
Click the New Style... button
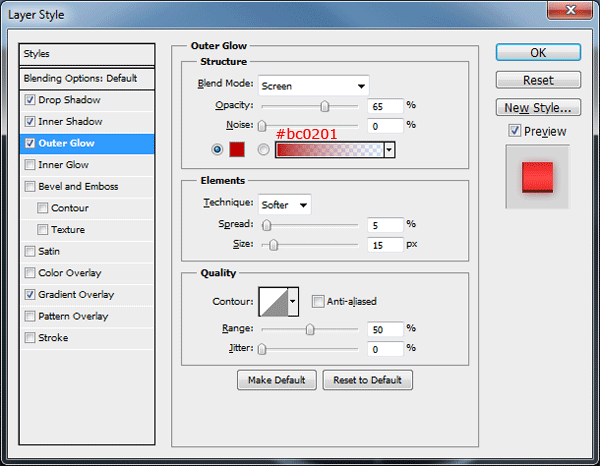pyautogui.click(x=538, y=108)
